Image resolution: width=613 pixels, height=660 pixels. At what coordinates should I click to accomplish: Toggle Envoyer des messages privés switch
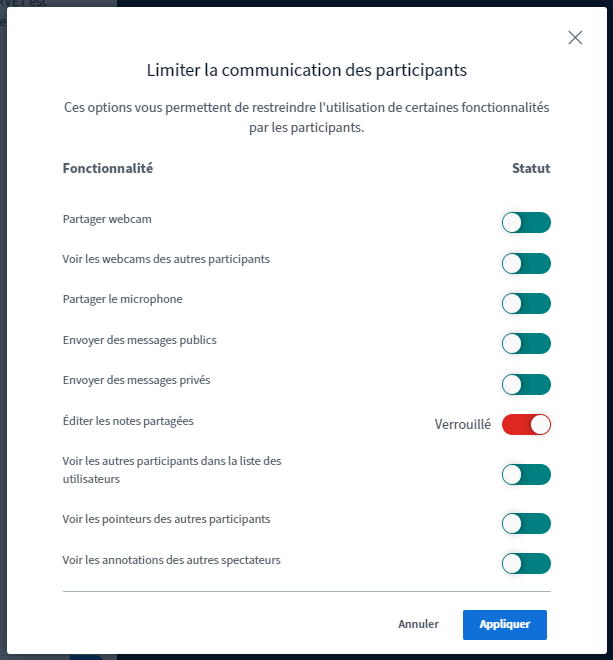[526, 384]
